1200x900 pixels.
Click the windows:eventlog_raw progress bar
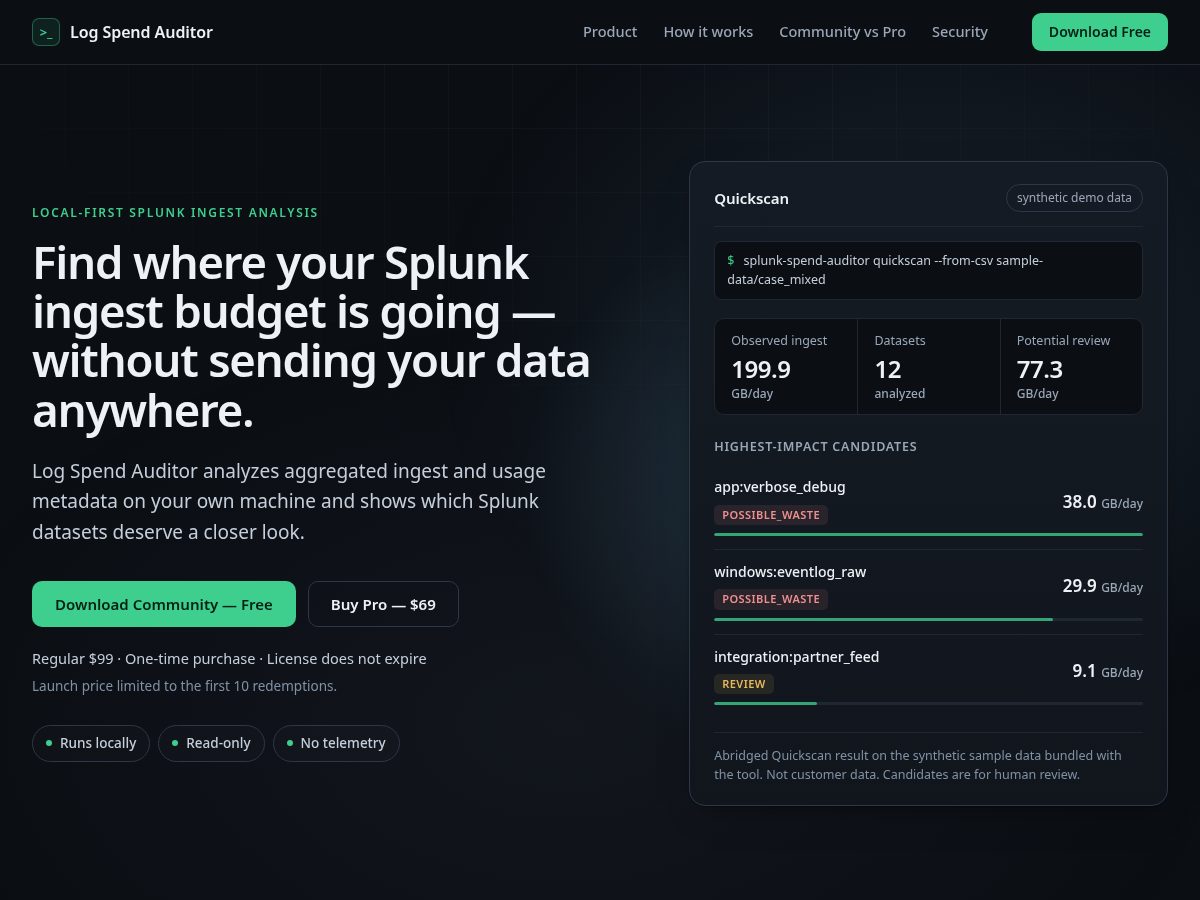[x=928, y=619]
